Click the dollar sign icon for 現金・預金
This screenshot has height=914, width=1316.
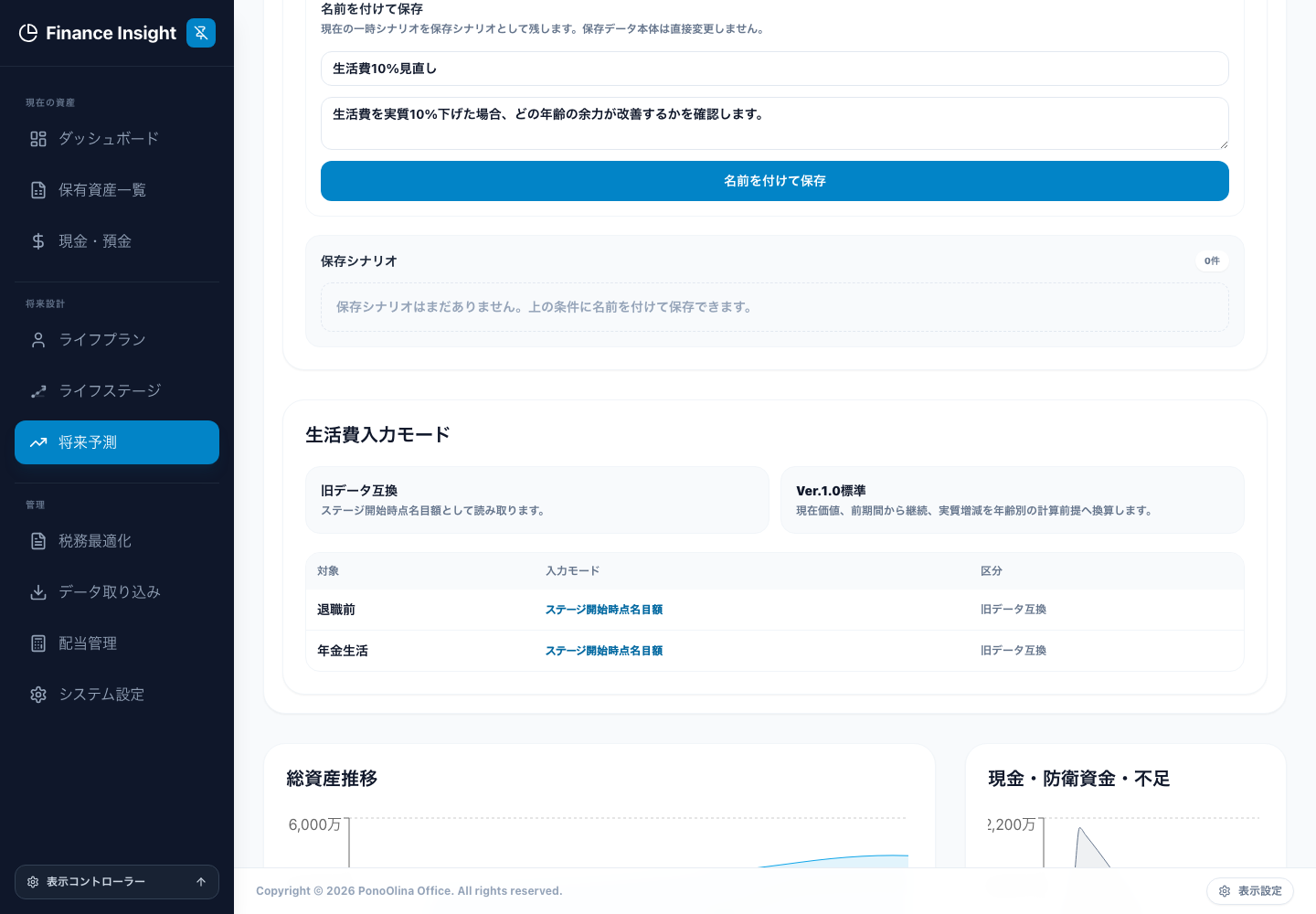(x=38, y=241)
